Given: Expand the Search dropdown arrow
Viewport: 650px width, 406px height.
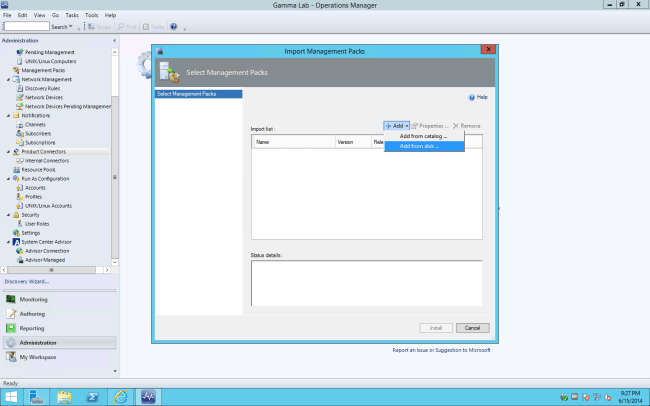Looking at the screenshot, I should [x=69, y=27].
